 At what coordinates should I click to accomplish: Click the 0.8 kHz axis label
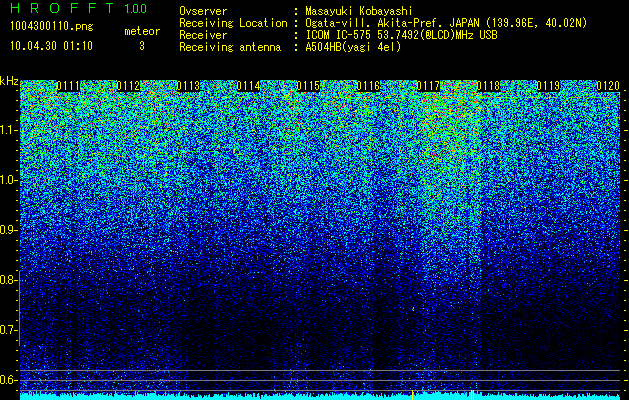click(x=8, y=280)
